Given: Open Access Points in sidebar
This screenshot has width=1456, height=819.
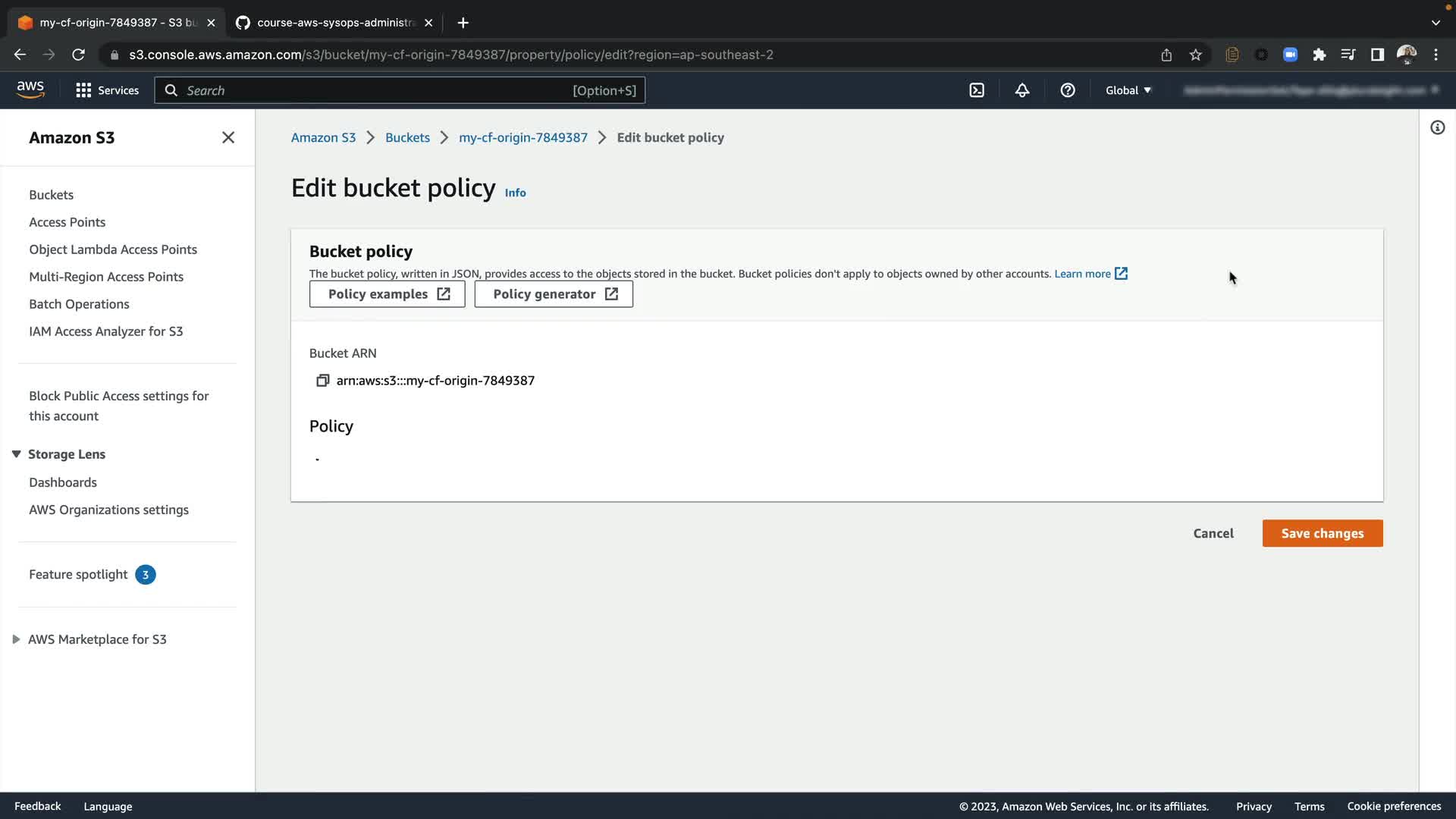Looking at the screenshot, I should point(67,222).
